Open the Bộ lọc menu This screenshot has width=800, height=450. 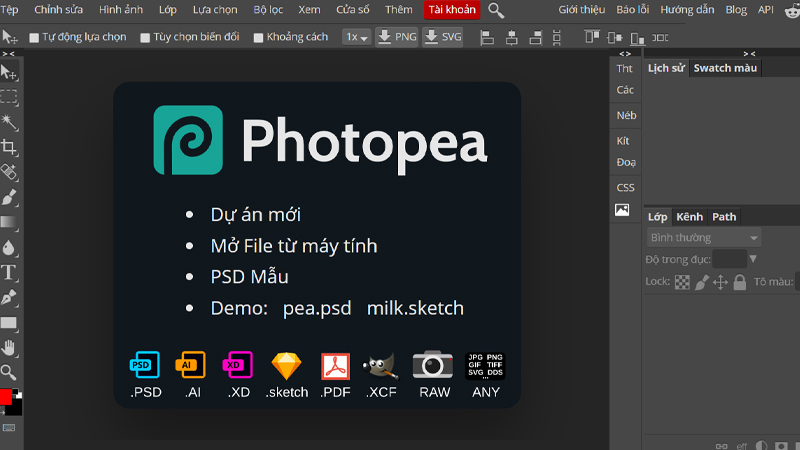tap(268, 10)
